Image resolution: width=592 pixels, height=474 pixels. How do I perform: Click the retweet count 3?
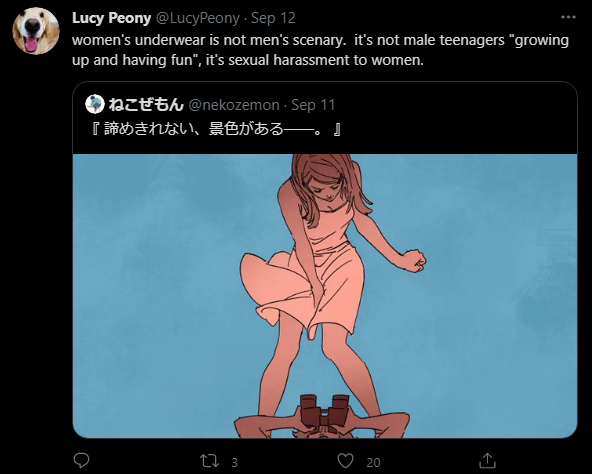point(234,462)
